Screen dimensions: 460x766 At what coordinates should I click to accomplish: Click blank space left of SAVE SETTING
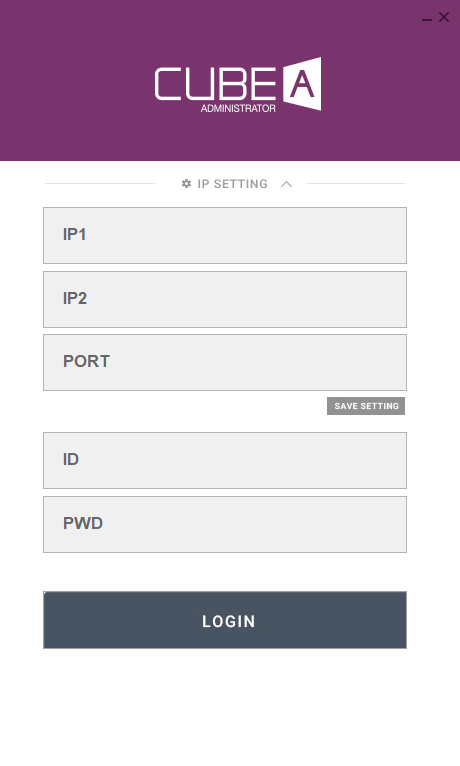(183, 406)
